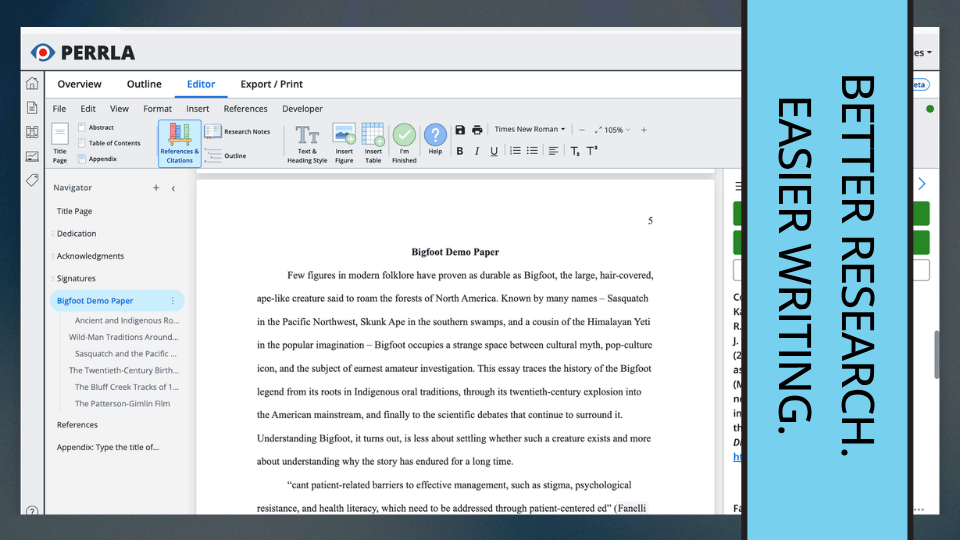Click the PERRLA logo

click(x=83, y=53)
